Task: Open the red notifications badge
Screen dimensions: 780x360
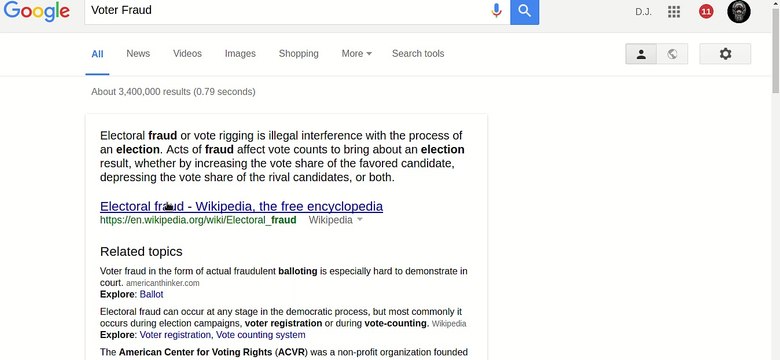Action: tap(705, 11)
